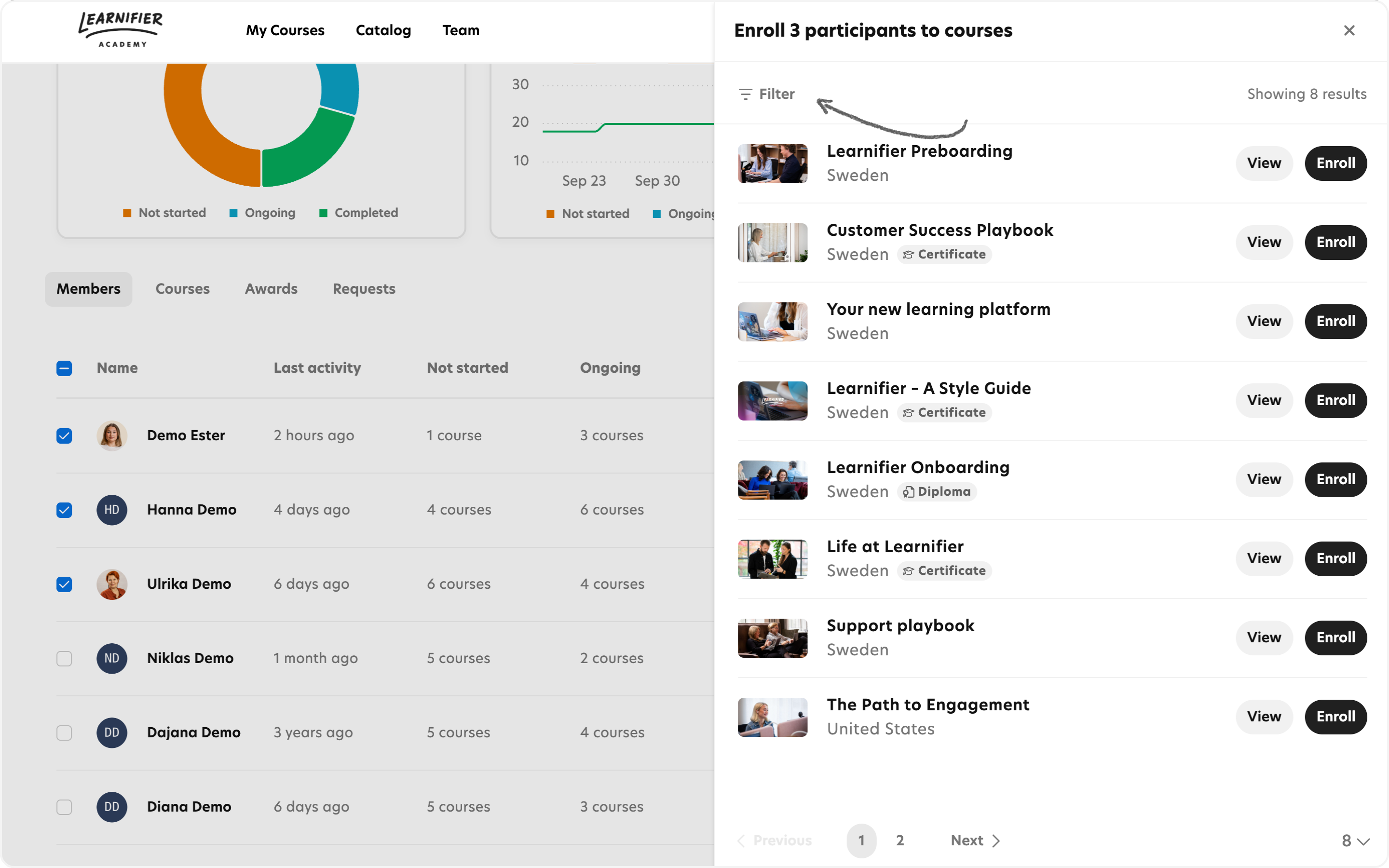Open the Filter options icon
Image resolution: width=1389 pixels, height=868 pixels.
click(x=745, y=94)
